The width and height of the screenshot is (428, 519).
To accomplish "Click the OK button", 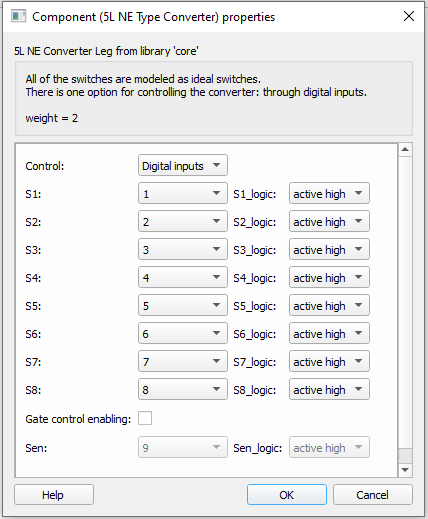I will (x=287, y=495).
